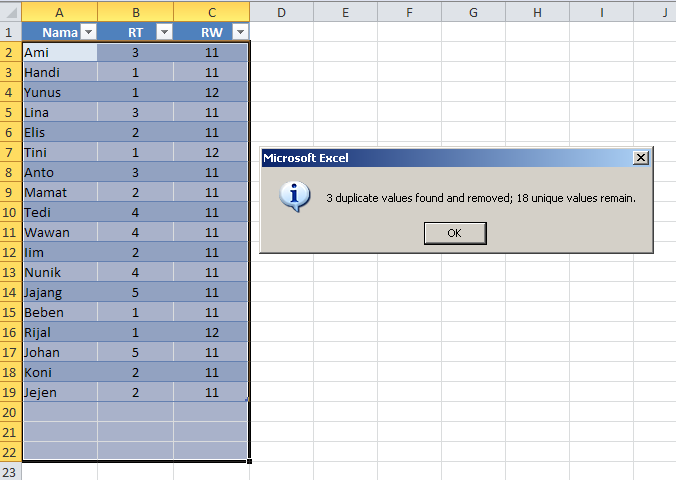676x480 pixels.
Task: Select the cell containing Tedi
Action: (x=59, y=212)
